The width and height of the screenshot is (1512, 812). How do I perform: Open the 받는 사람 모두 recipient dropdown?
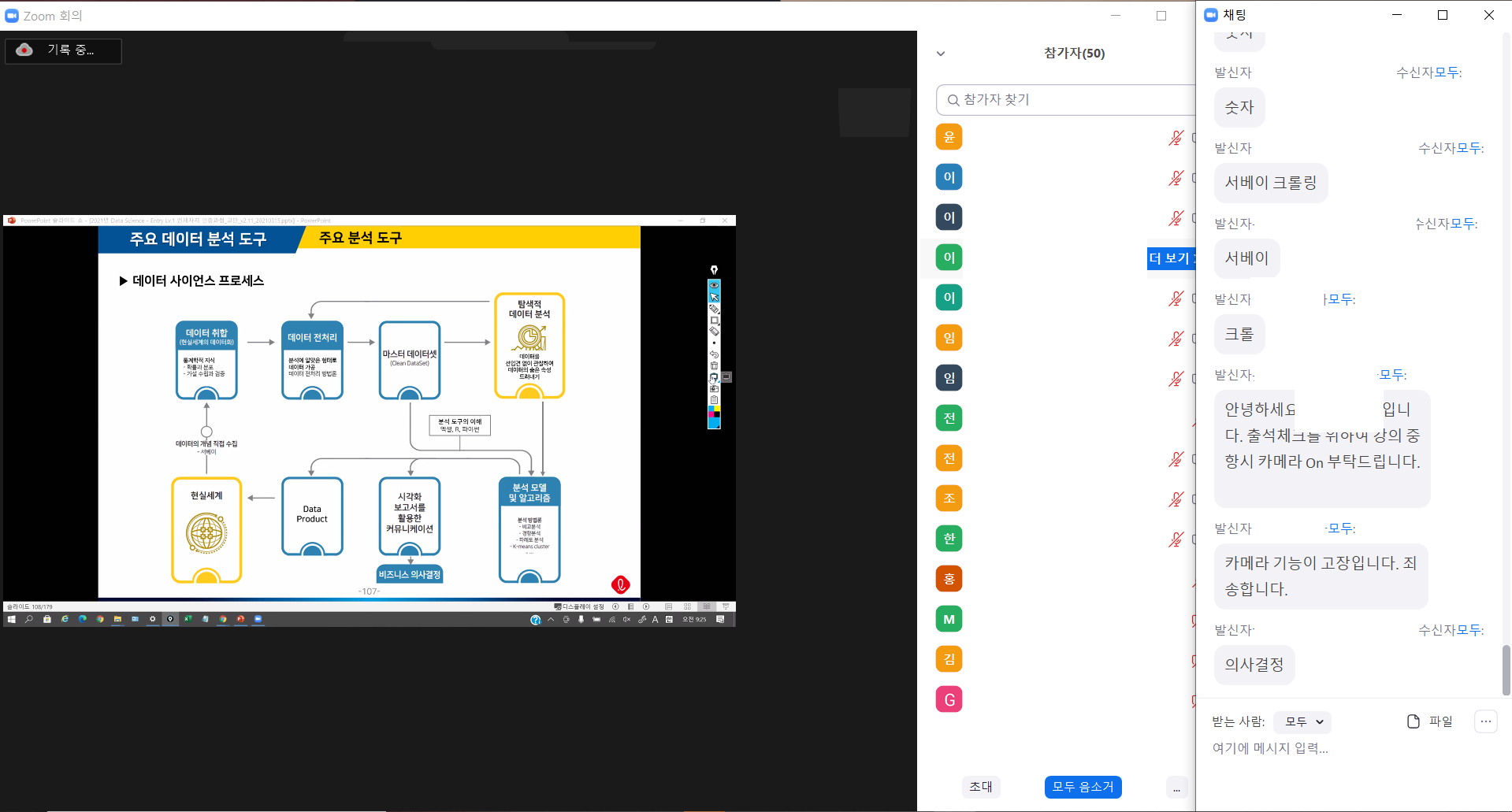1302,721
